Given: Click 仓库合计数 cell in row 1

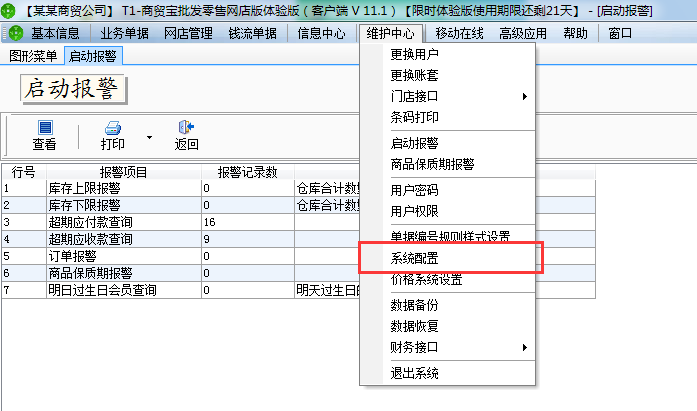Looking at the screenshot, I should [328, 188].
